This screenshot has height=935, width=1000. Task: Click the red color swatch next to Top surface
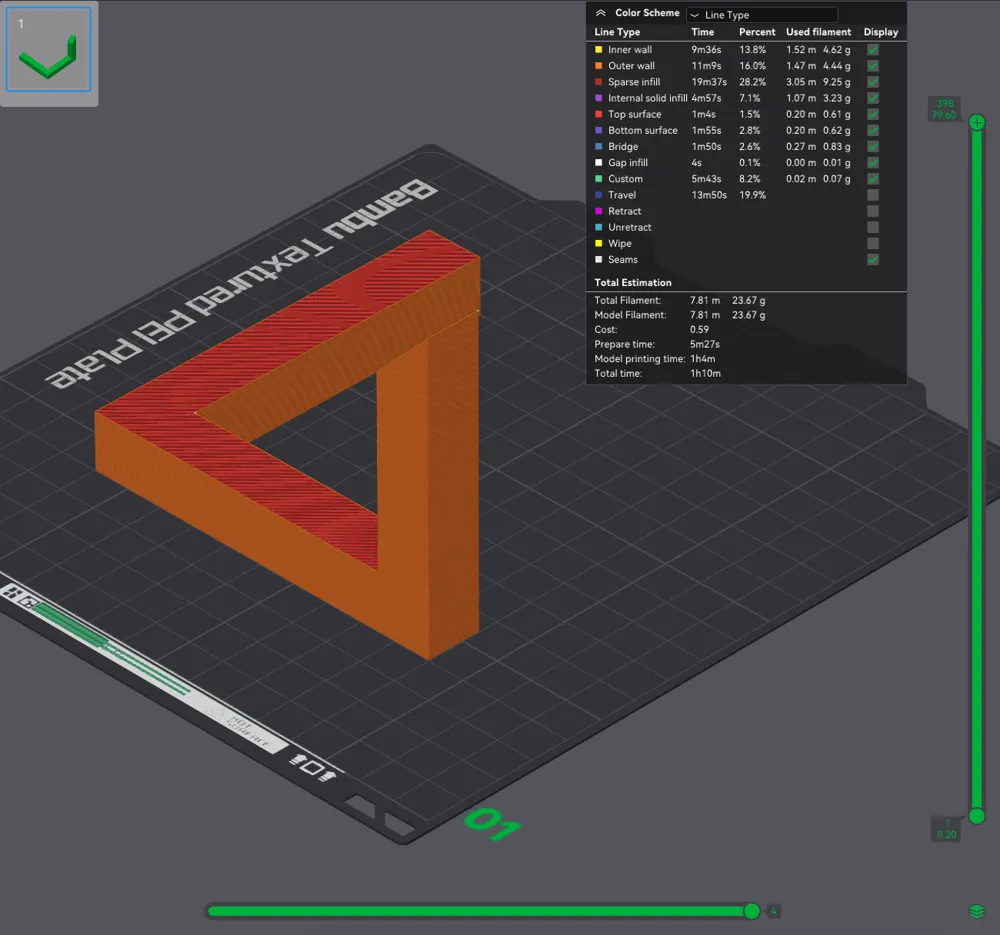tap(600, 114)
